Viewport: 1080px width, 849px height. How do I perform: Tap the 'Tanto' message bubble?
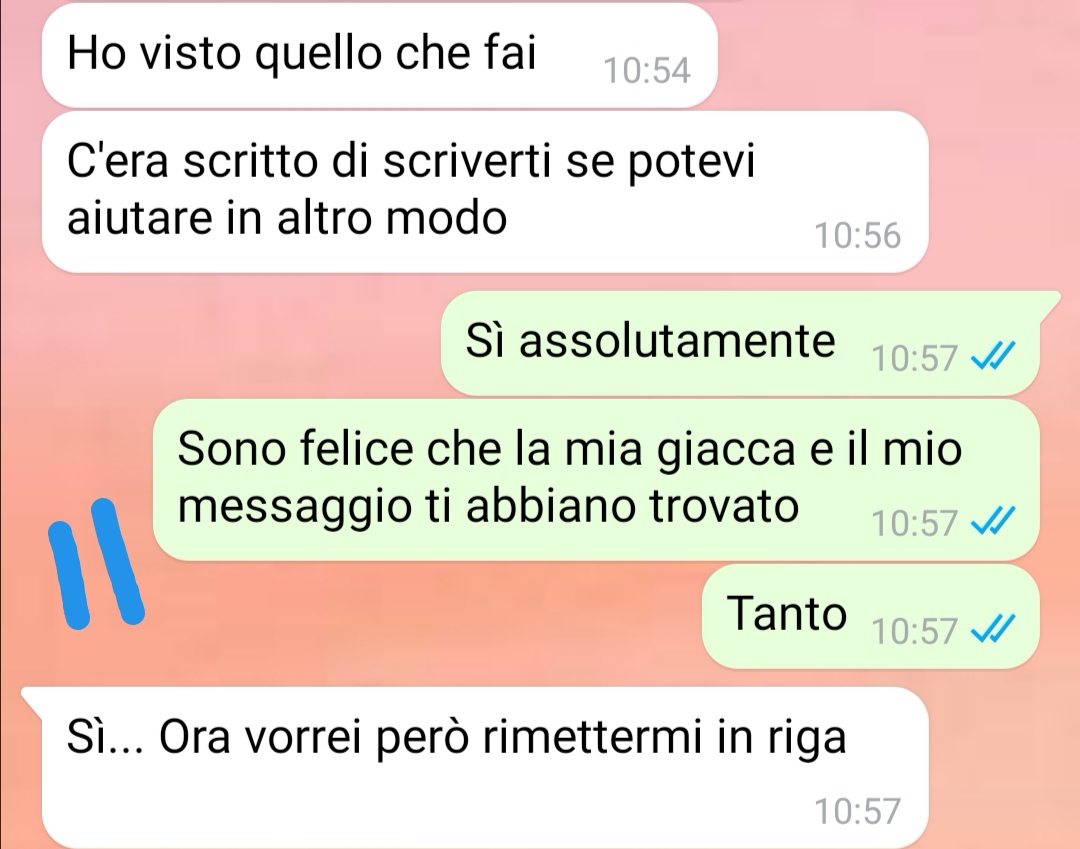tap(871, 616)
